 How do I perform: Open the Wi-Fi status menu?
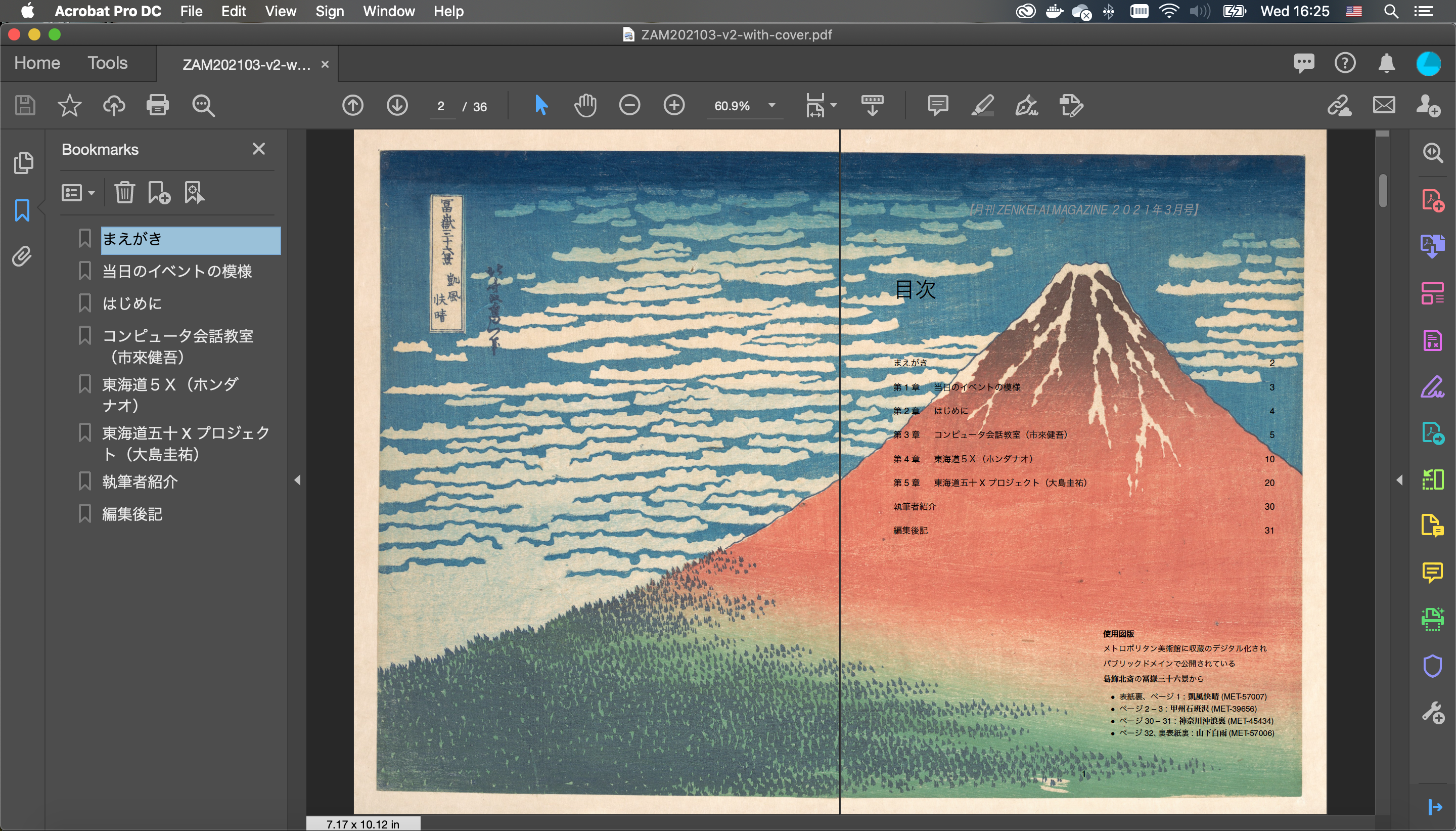click(1169, 11)
